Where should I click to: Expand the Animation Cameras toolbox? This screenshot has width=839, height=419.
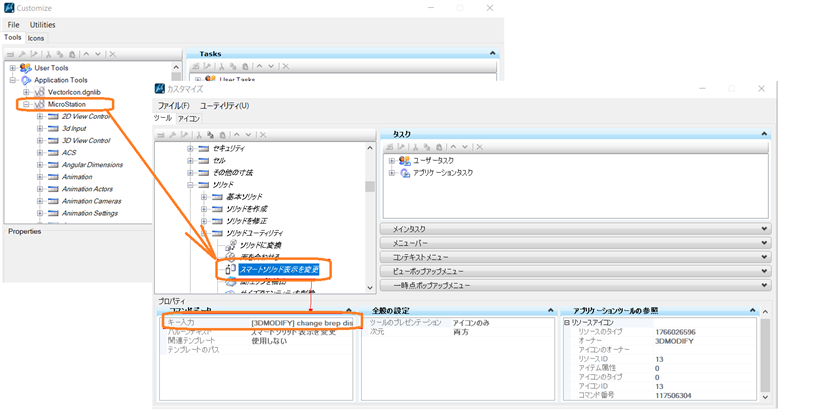[40, 201]
